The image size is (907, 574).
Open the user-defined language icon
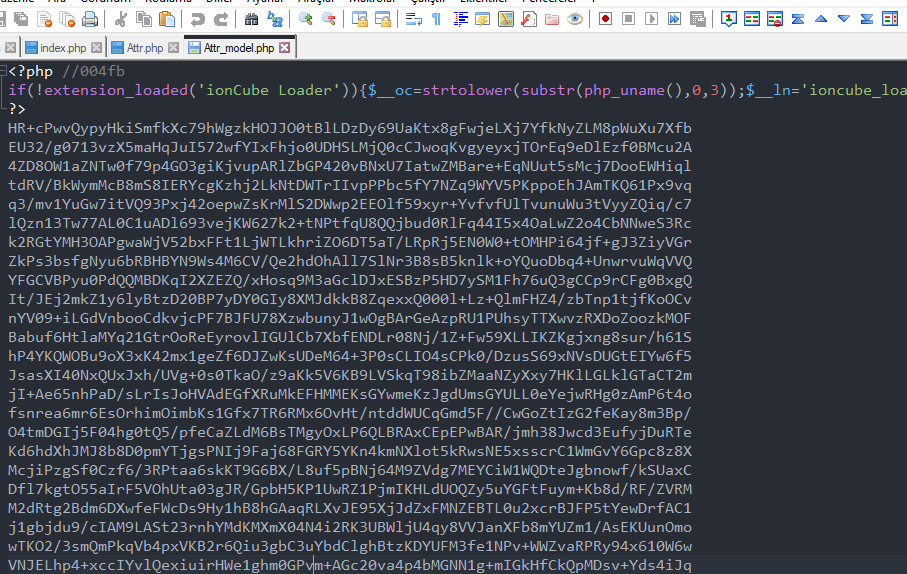(x=482, y=19)
